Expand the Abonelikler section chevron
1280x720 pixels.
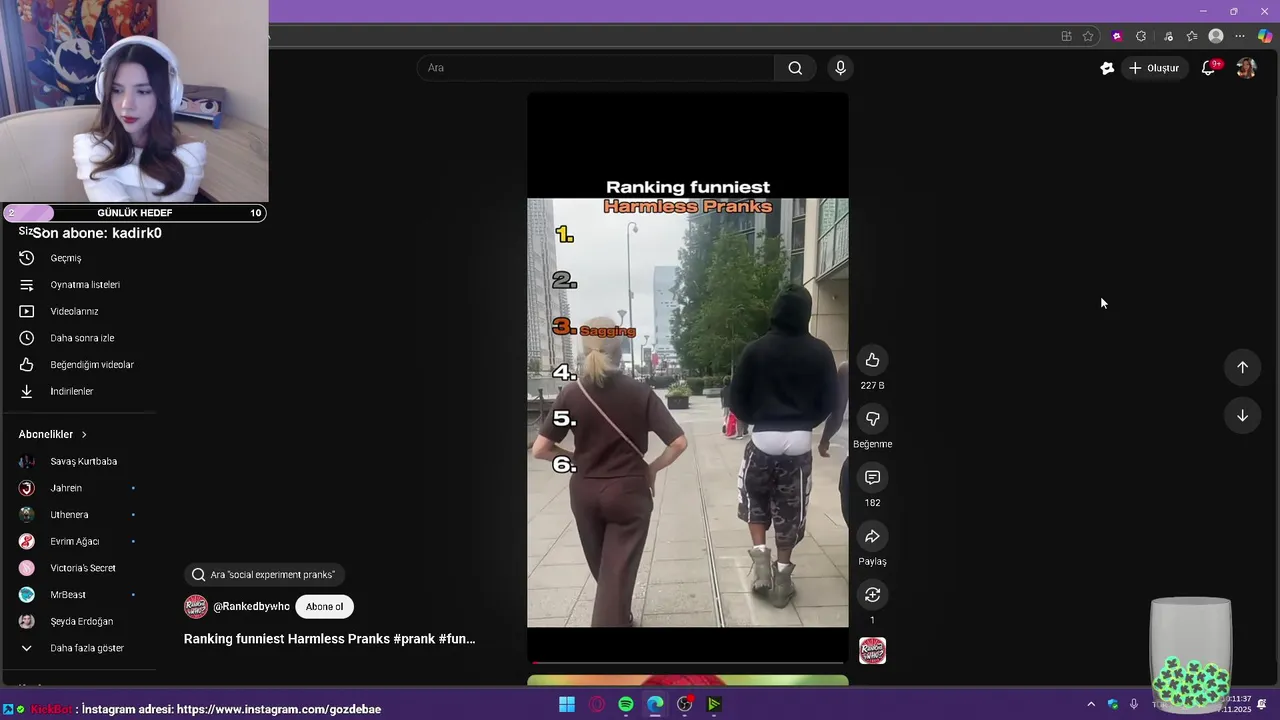[x=84, y=435]
